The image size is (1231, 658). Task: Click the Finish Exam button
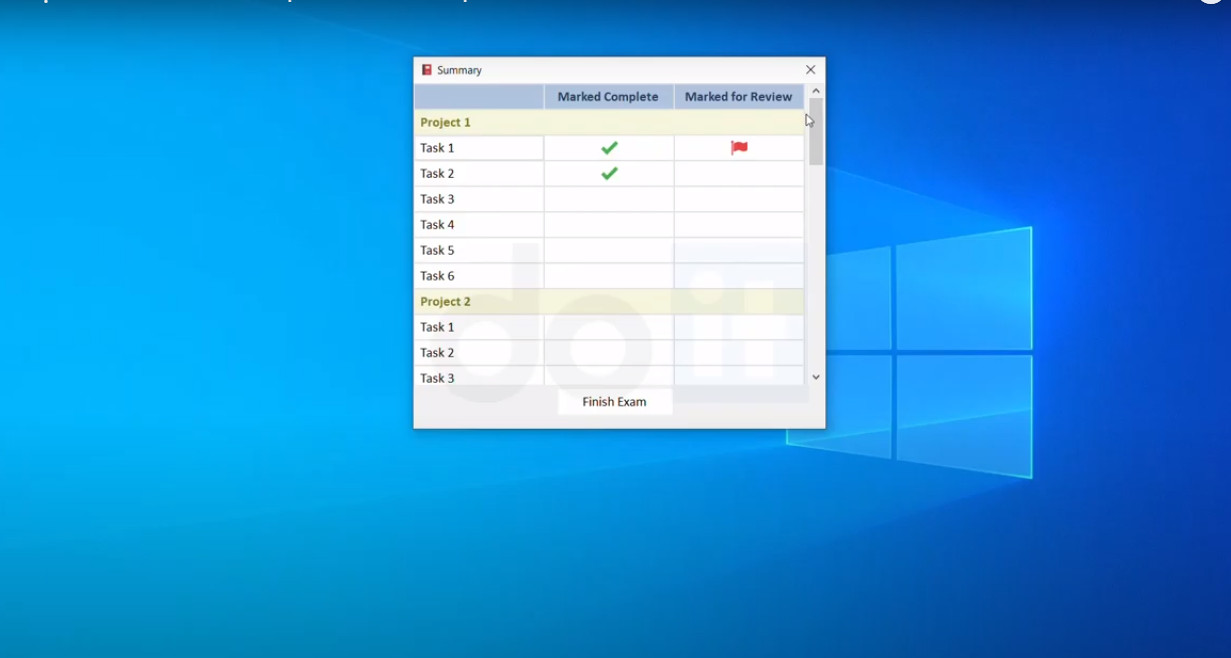(614, 402)
